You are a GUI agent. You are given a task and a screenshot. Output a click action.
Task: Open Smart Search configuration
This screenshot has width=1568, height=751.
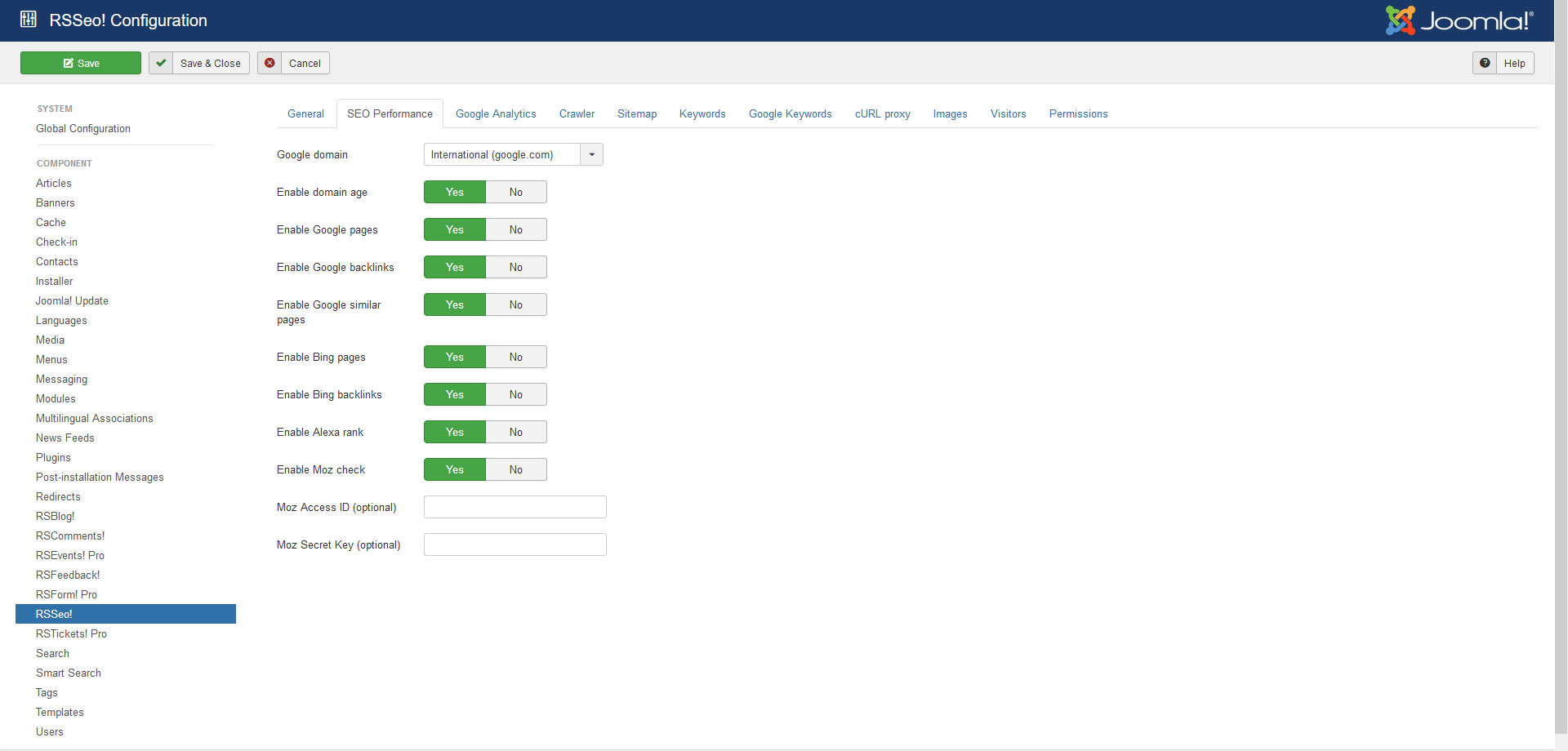(69, 673)
